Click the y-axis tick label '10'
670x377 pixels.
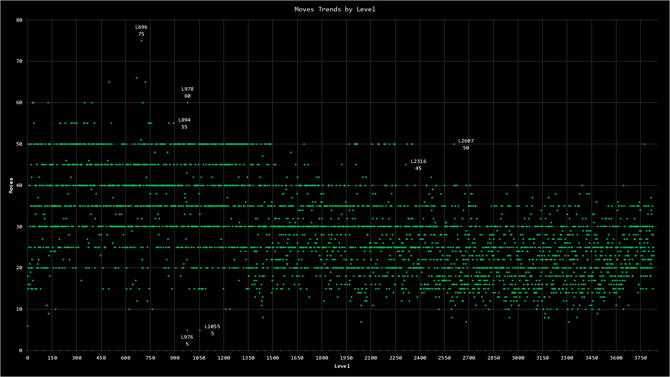pos(19,309)
